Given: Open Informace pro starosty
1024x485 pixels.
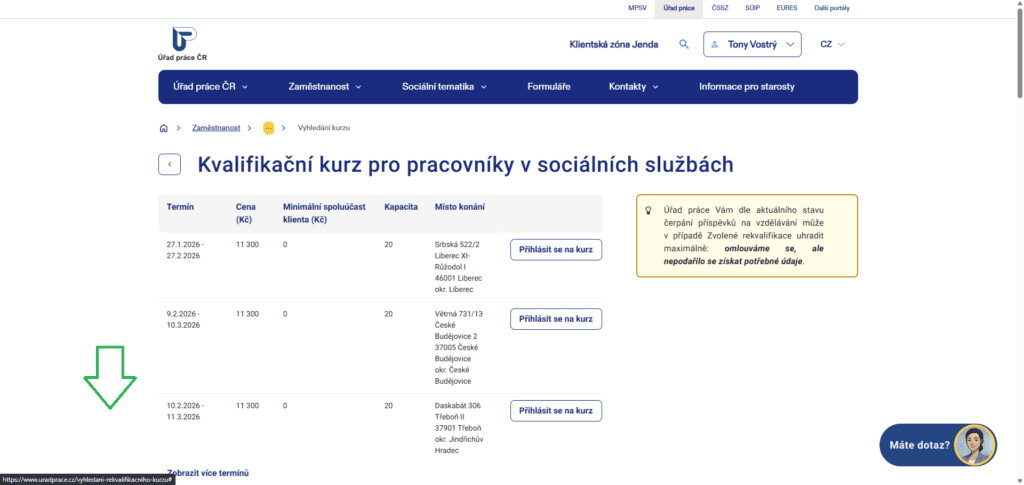Looking at the screenshot, I should [746, 87].
